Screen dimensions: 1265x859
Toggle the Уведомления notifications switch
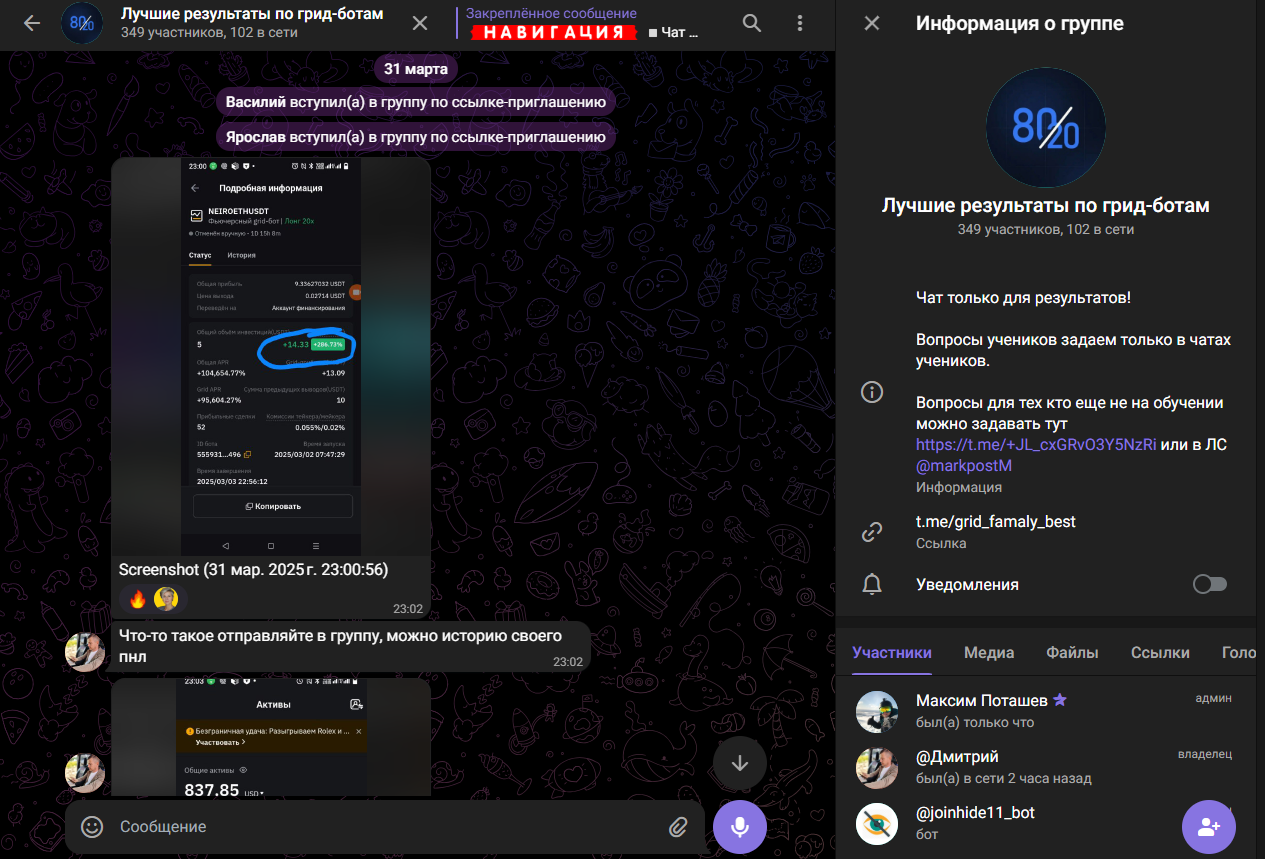pos(1209,584)
